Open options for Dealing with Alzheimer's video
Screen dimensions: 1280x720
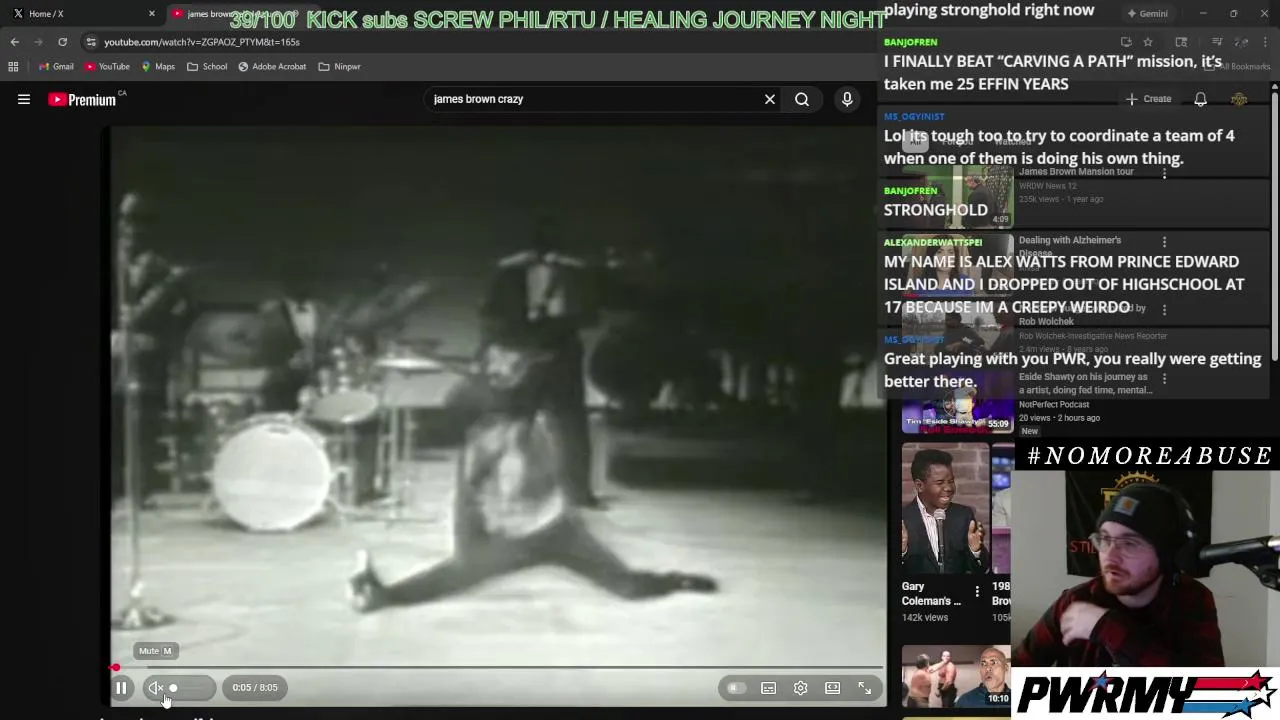click(x=1164, y=242)
